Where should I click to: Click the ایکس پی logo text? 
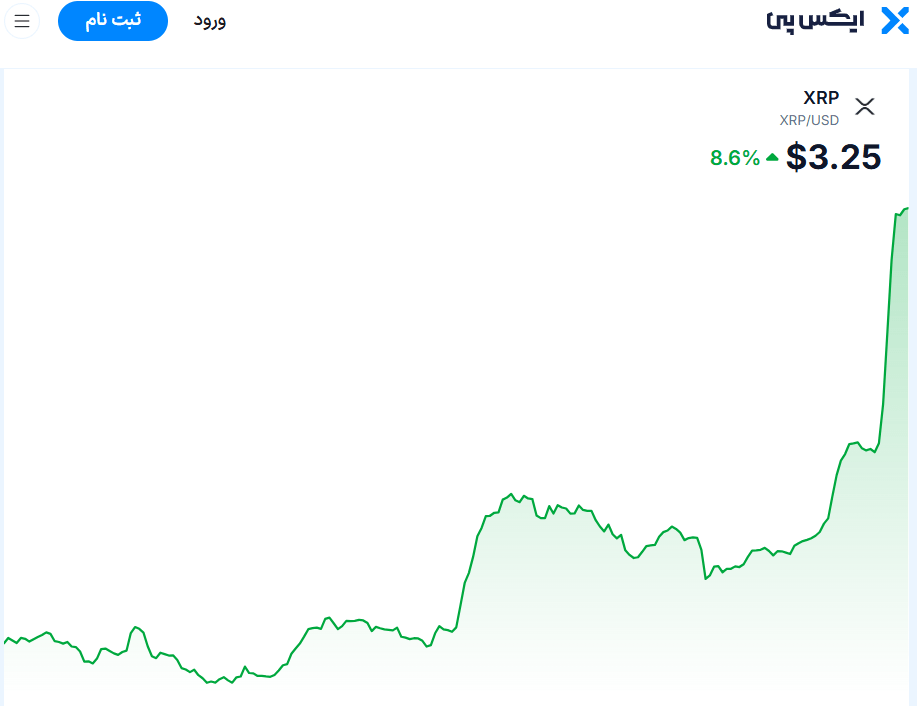pyautogui.click(x=815, y=21)
